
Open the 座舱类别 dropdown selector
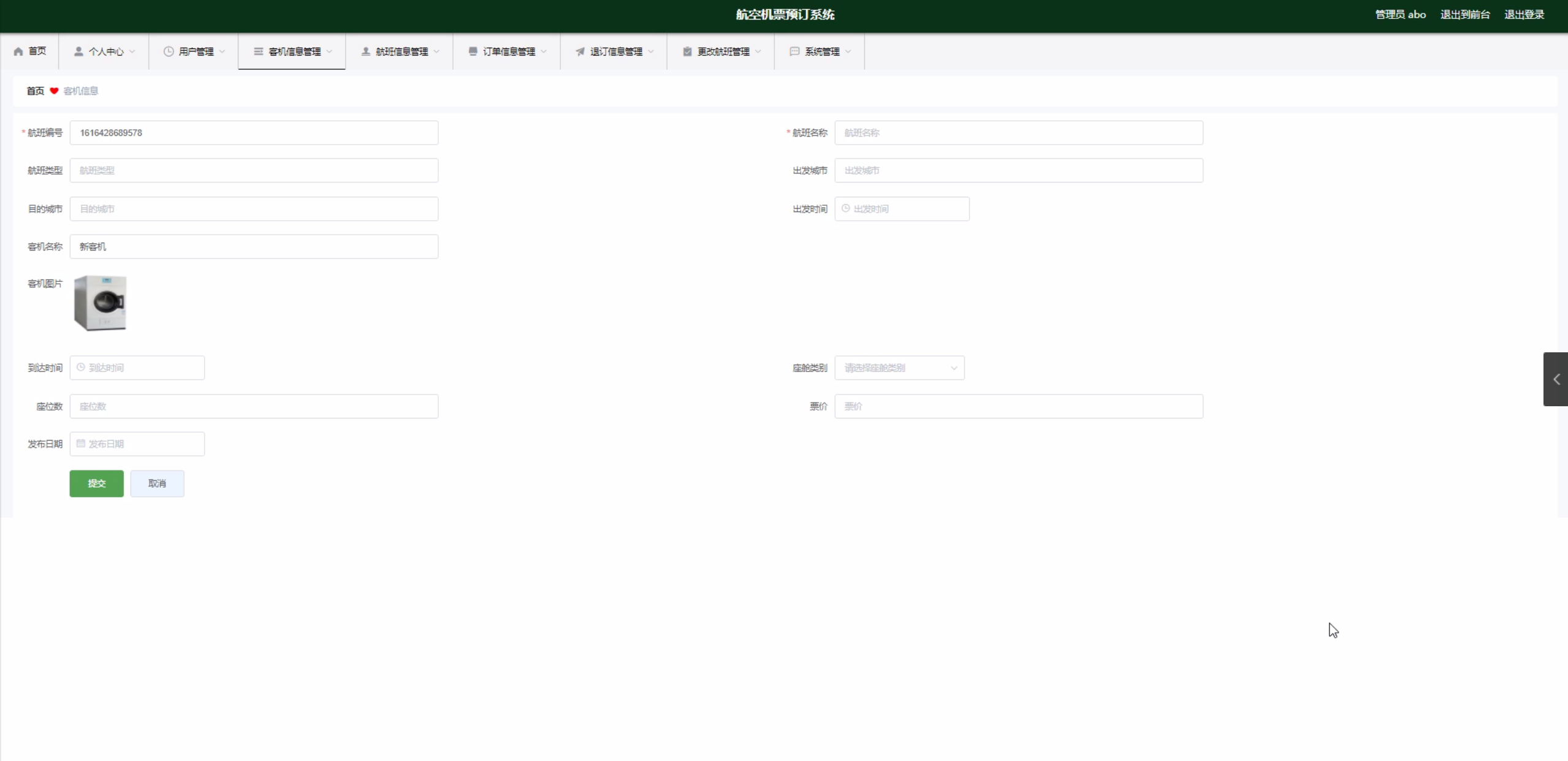click(x=899, y=368)
